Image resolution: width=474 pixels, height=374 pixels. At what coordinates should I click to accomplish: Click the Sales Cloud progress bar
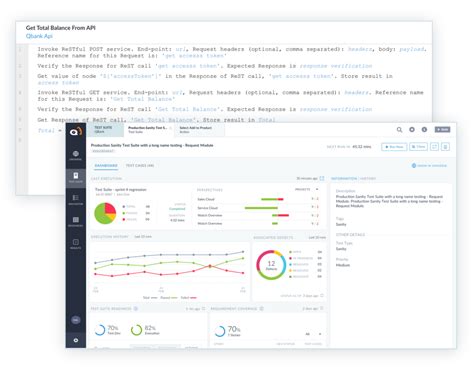point(272,199)
